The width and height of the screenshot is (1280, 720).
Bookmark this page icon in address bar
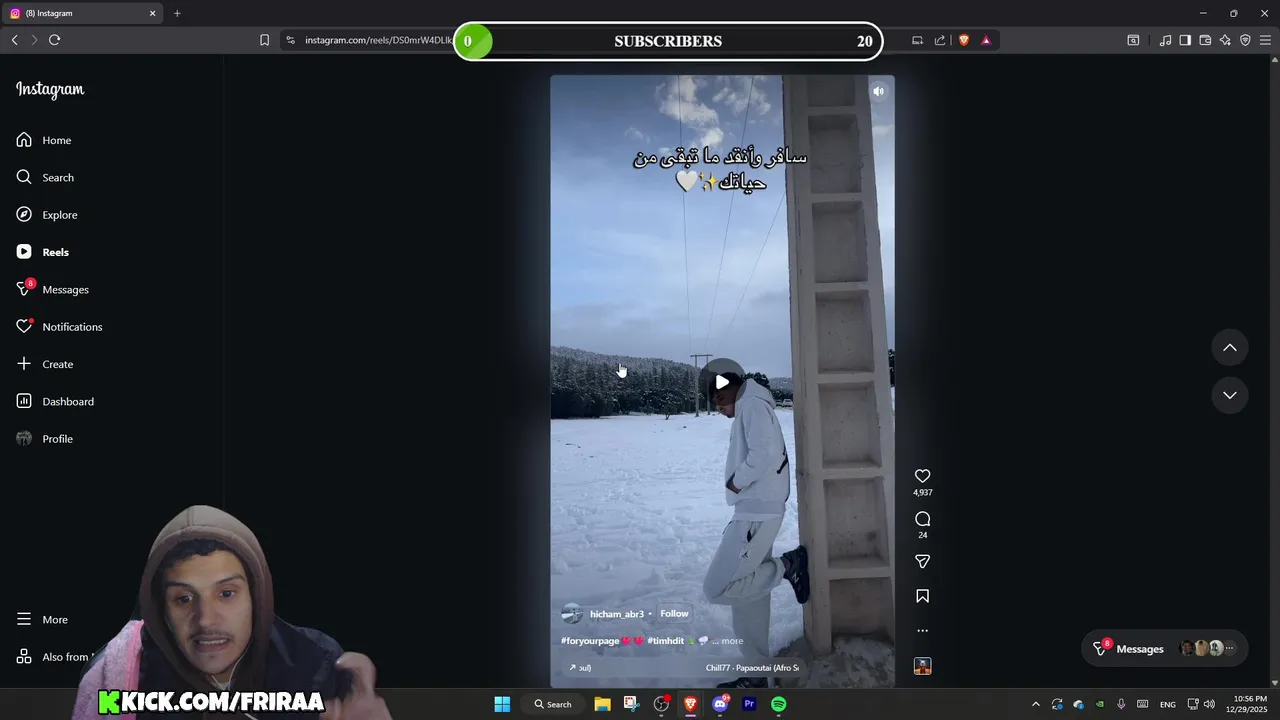click(x=264, y=40)
